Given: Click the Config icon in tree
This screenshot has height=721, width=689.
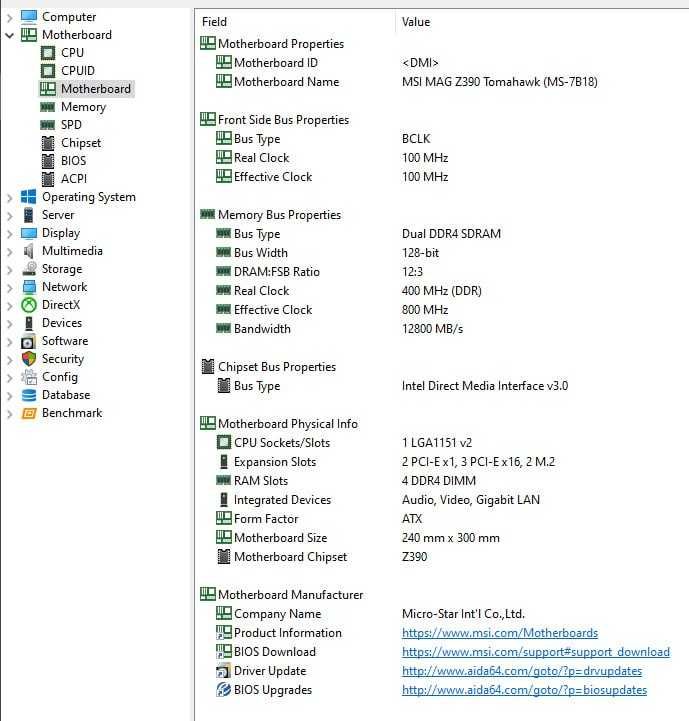Looking at the screenshot, I should pos(29,377).
